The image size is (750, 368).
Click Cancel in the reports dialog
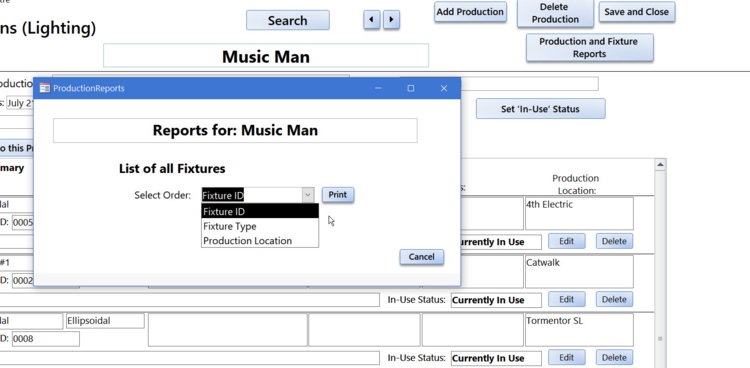tap(421, 256)
